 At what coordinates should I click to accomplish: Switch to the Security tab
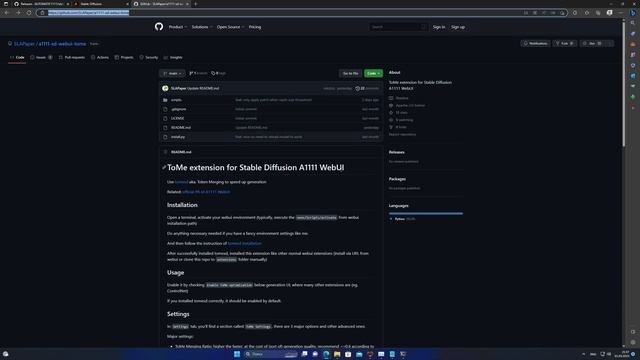(149, 58)
